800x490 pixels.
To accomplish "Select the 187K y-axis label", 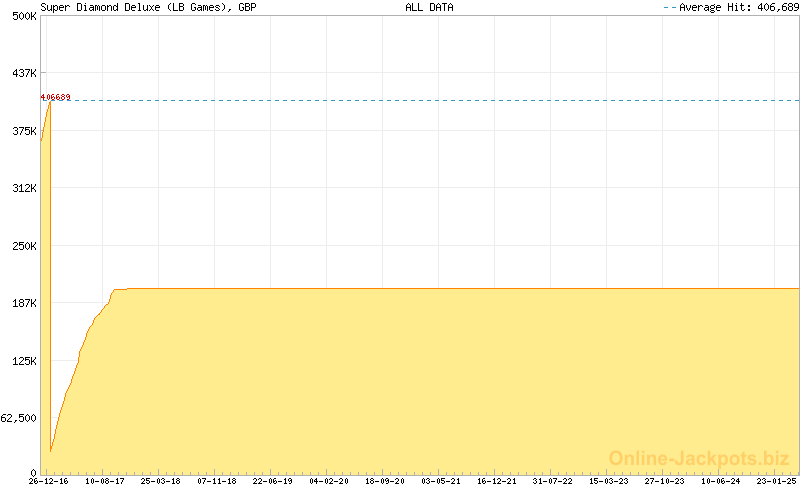I will tap(24, 303).
